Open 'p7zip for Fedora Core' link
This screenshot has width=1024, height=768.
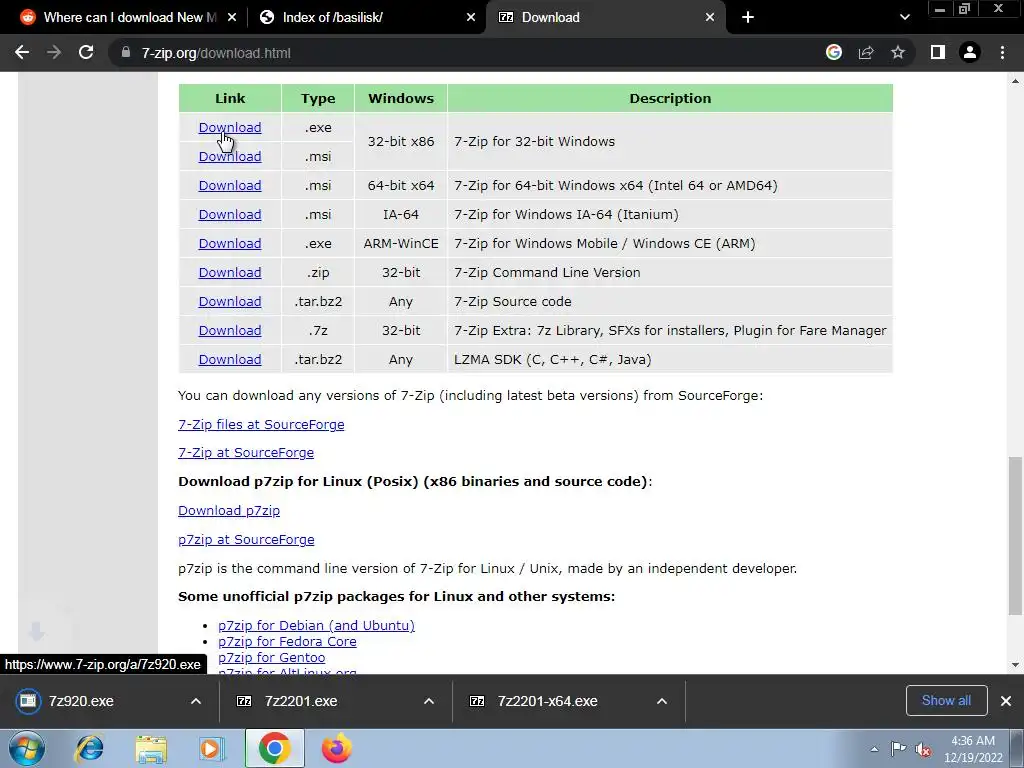(287, 641)
